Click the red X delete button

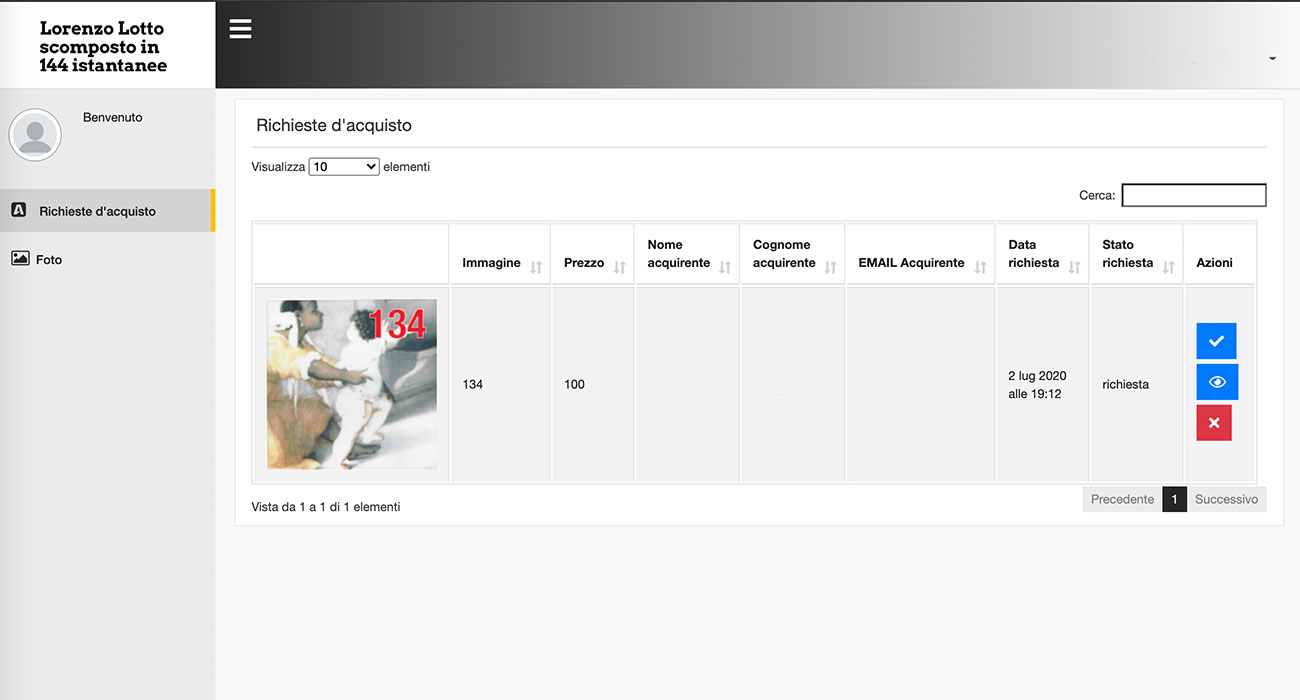1214,423
